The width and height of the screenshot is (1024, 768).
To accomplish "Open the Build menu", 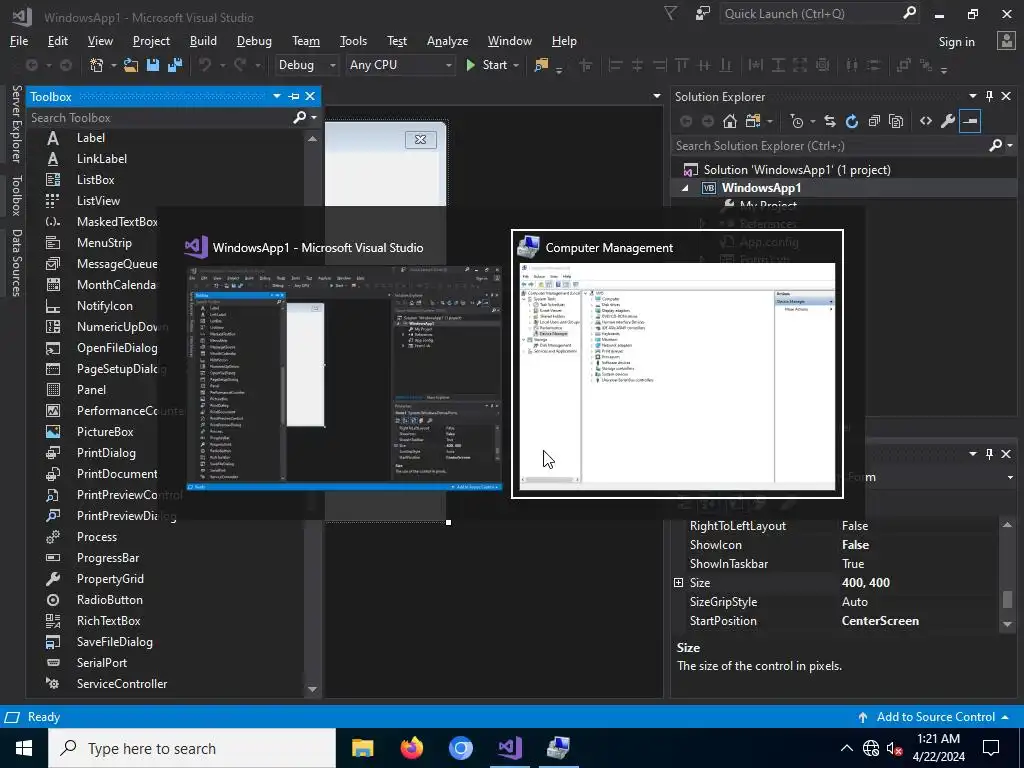I will coord(203,40).
